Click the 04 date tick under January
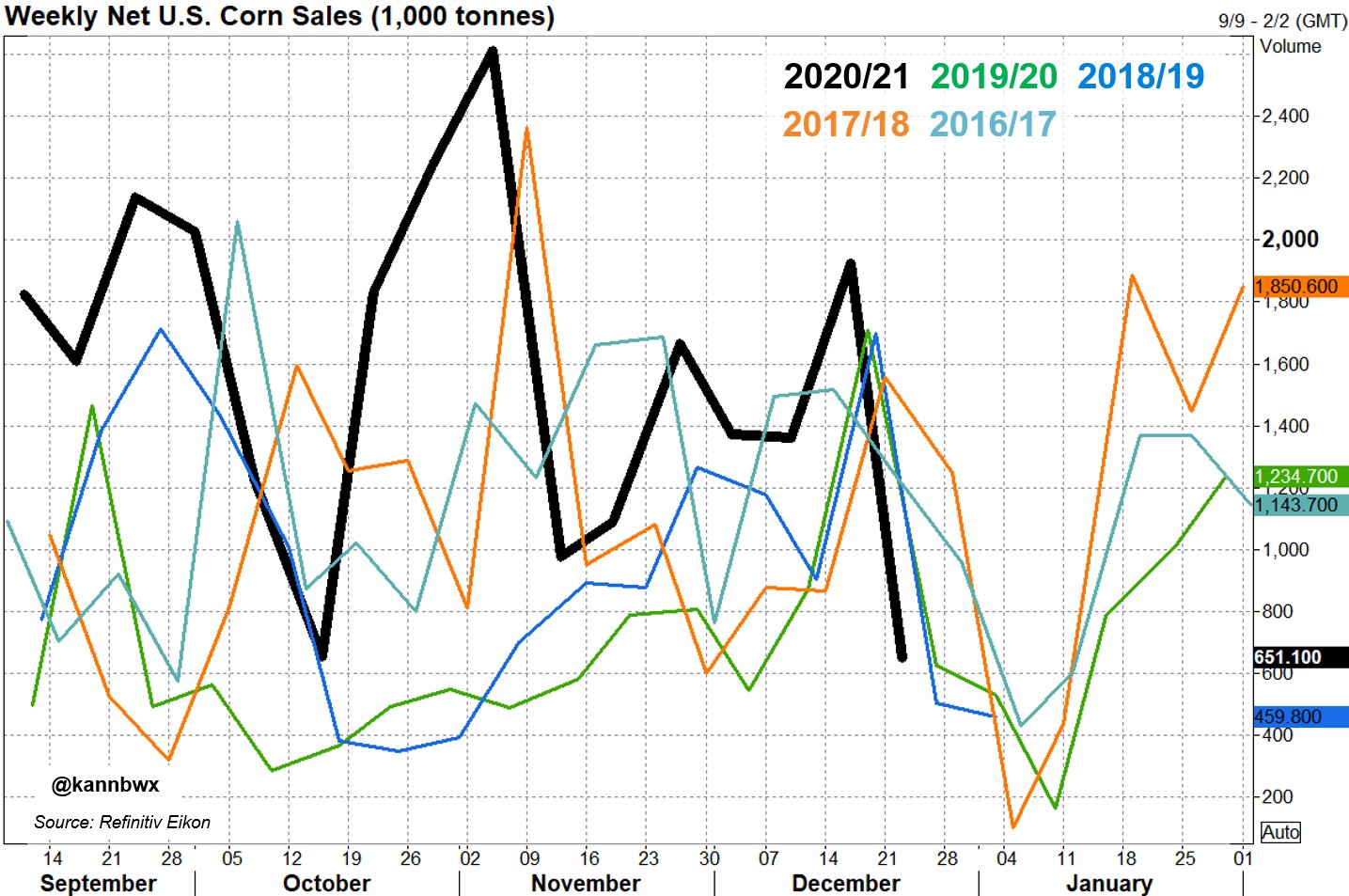 1006,857
